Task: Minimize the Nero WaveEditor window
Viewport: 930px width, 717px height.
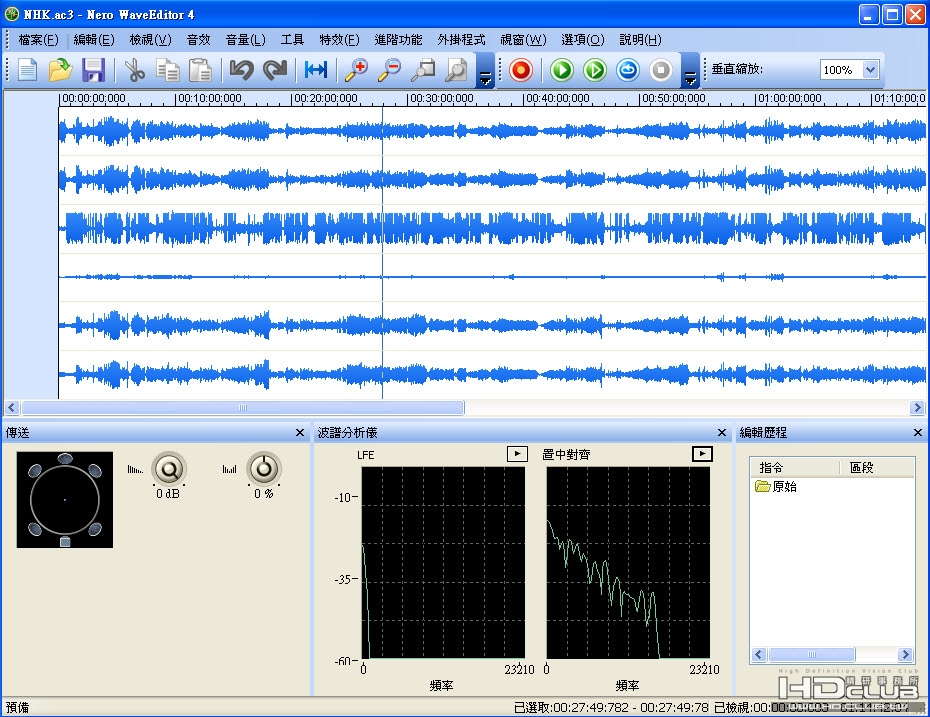Action: tap(869, 14)
